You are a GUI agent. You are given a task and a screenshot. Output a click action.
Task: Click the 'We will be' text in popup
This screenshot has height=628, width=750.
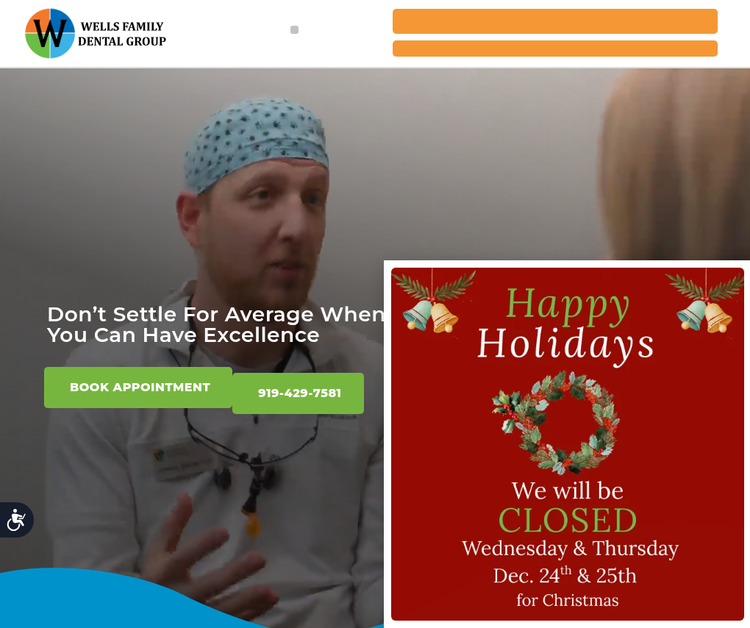(568, 491)
